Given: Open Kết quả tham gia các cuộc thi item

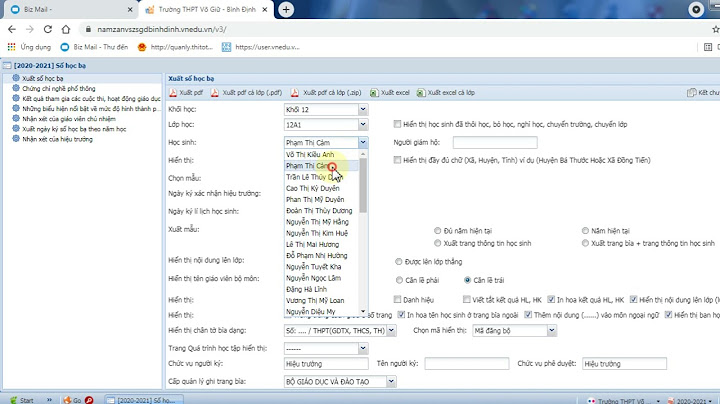Looking at the screenshot, I should [91, 99].
